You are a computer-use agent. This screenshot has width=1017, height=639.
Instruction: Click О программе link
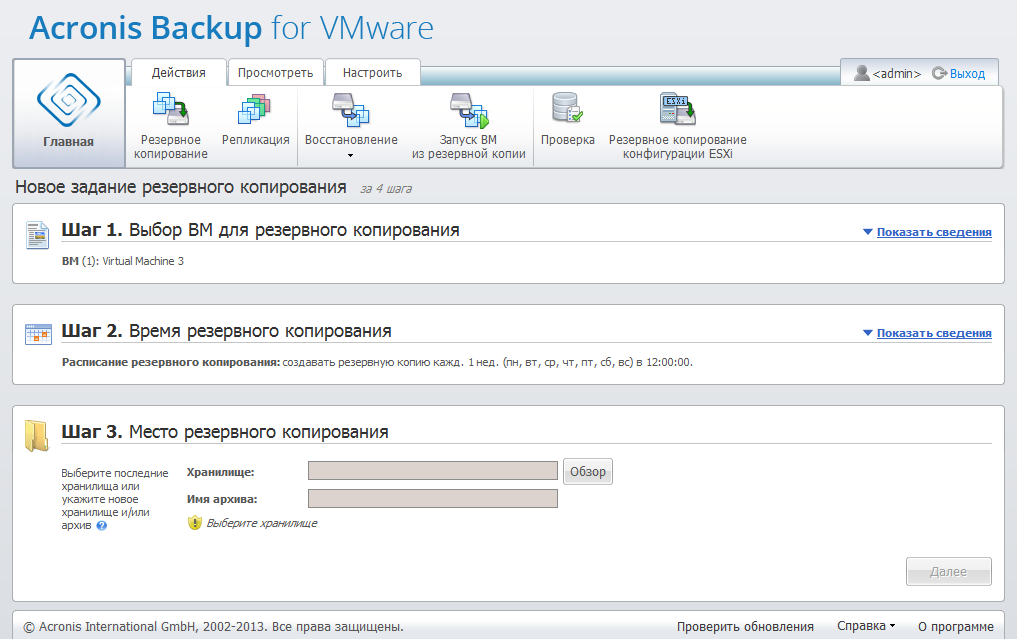pyautogui.click(x=955, y=627)
